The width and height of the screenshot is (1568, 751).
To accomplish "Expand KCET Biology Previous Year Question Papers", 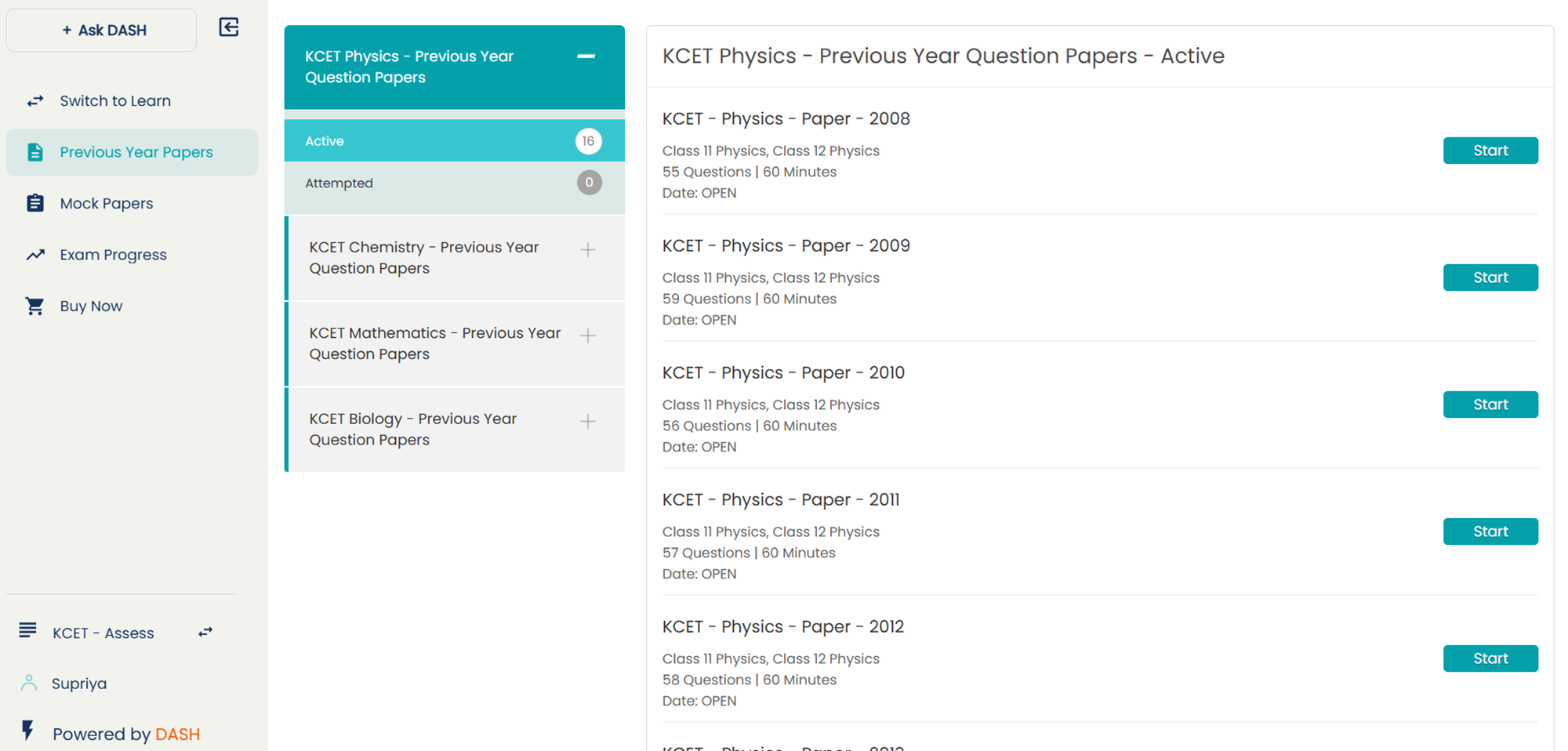I will (x=587, y=421).
